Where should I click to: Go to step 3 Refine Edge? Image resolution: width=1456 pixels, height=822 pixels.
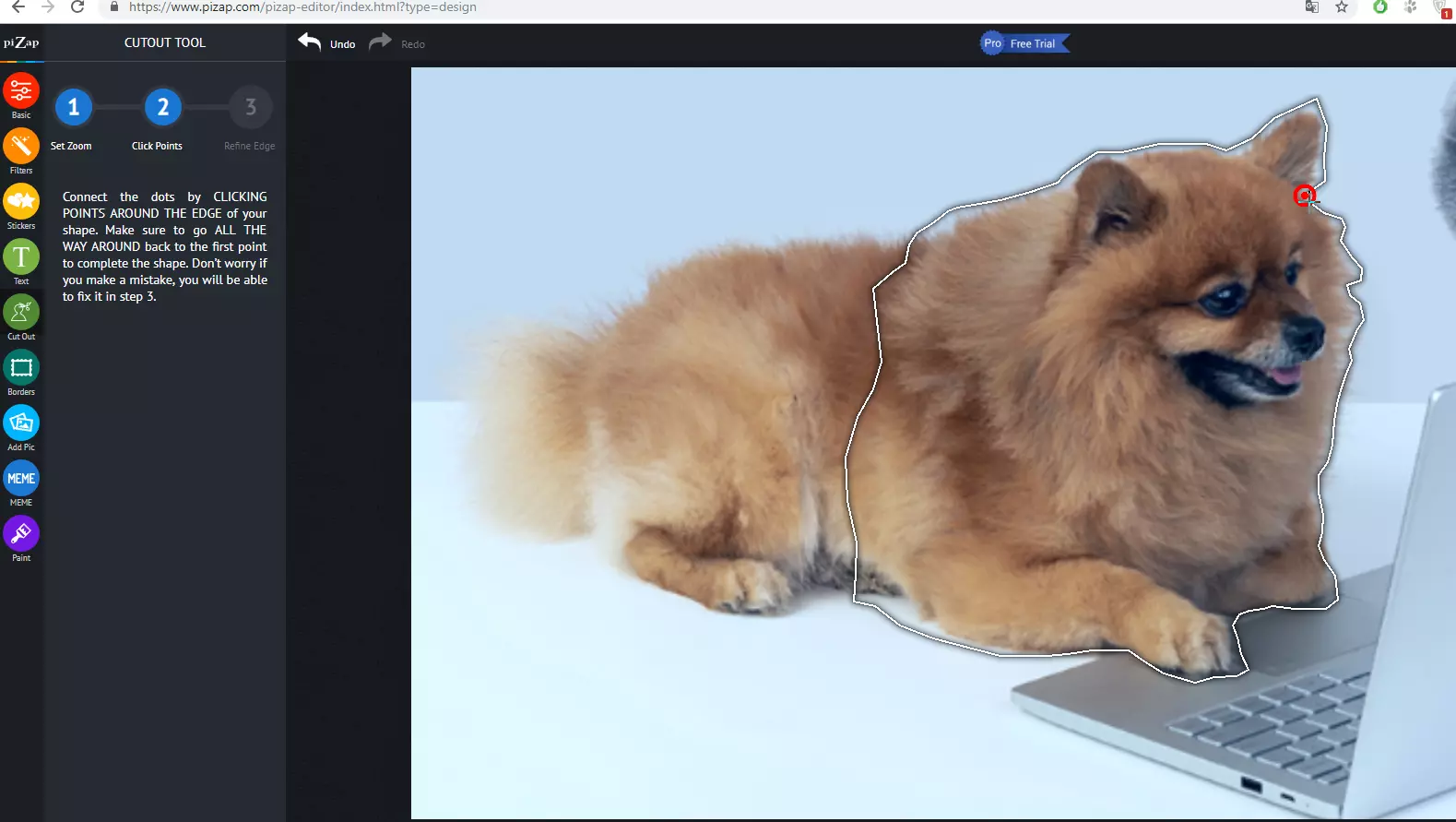pyautogui.click(x=251, y=107)
